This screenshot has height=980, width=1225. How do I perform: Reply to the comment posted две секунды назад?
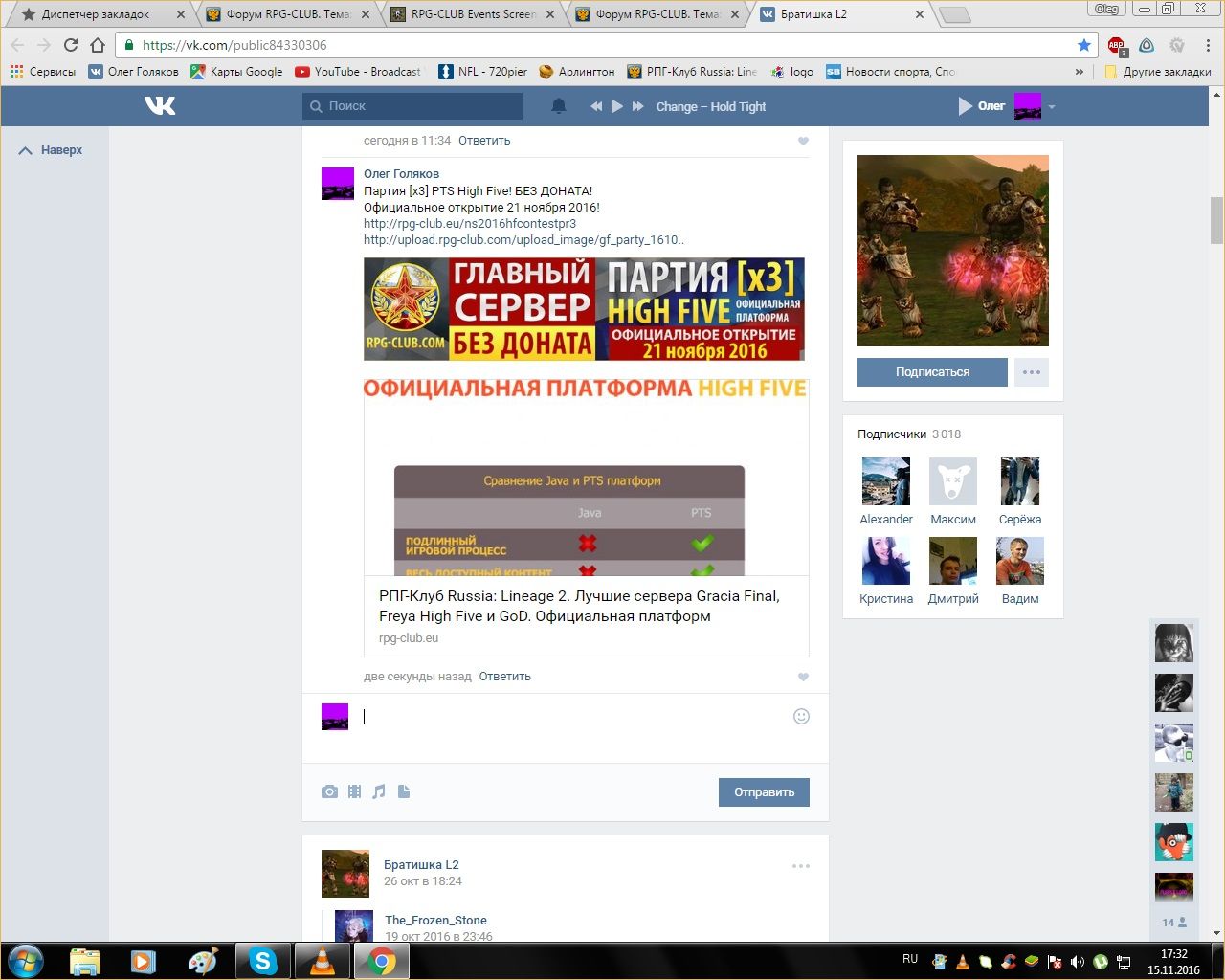[x=504, y=677]
